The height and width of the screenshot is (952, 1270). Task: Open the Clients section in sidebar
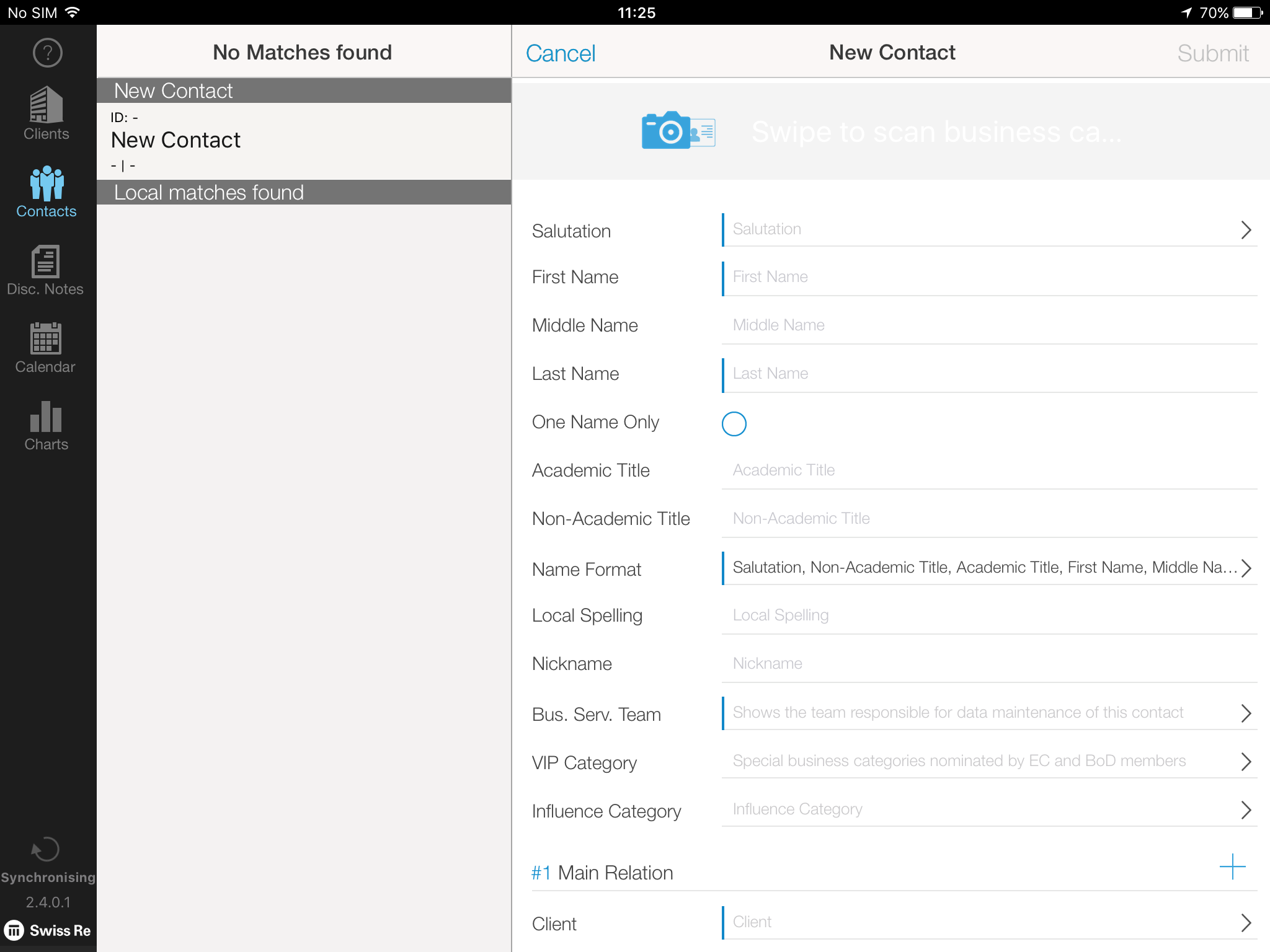click(x=47, y=113)
